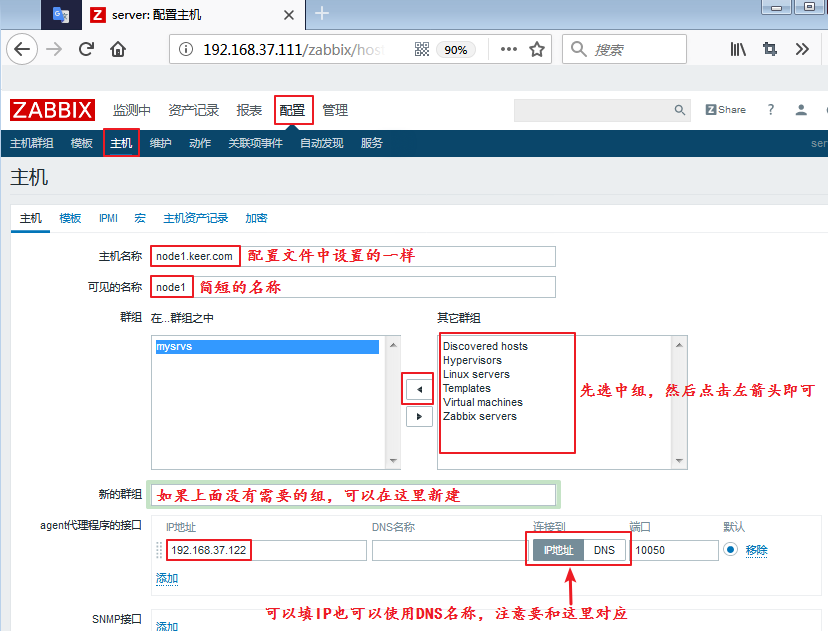Open the library bookshelf icon

pyautogui.click(x=738, y=49)
